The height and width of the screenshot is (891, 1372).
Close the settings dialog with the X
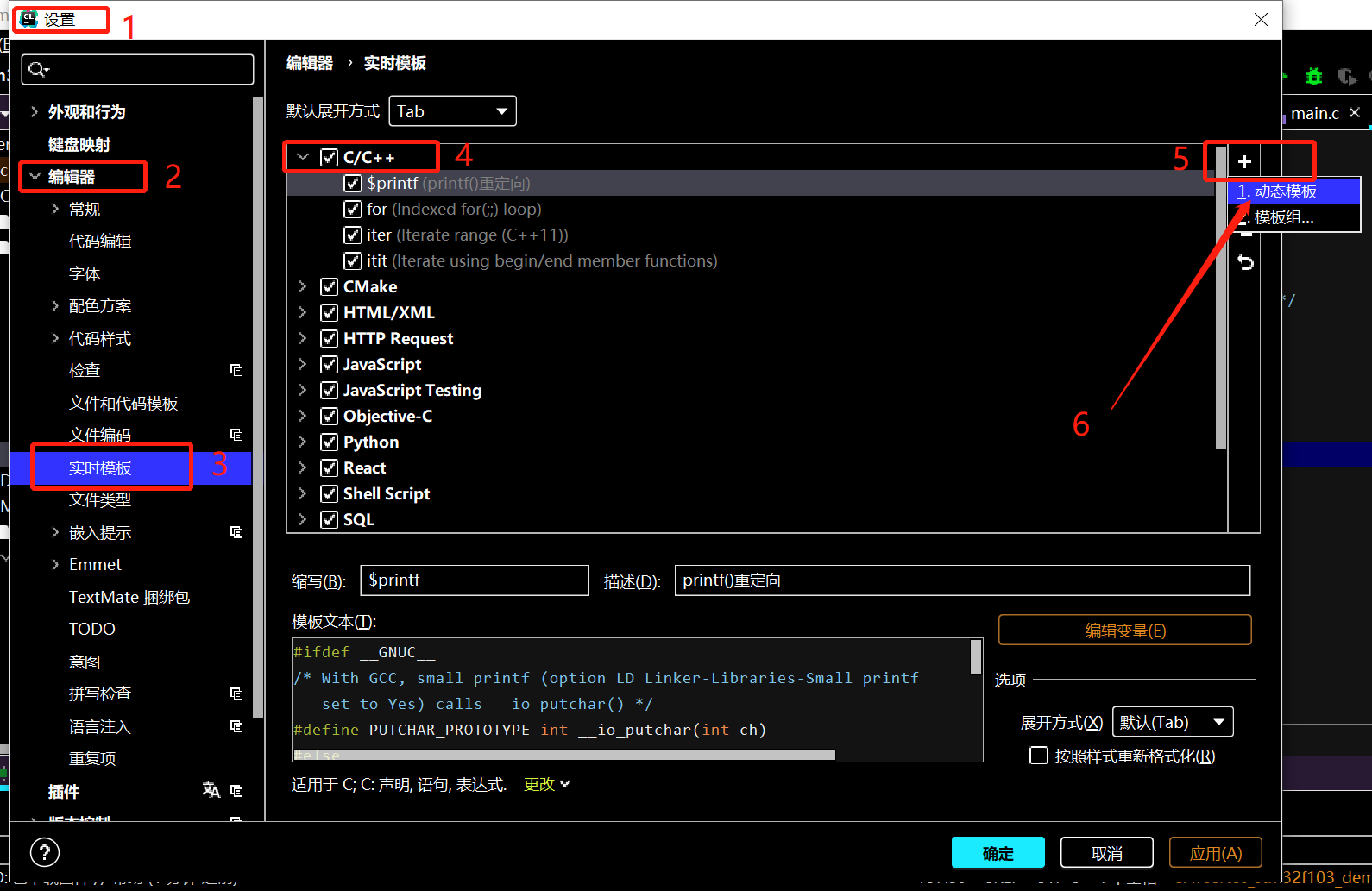(1261, 19)
